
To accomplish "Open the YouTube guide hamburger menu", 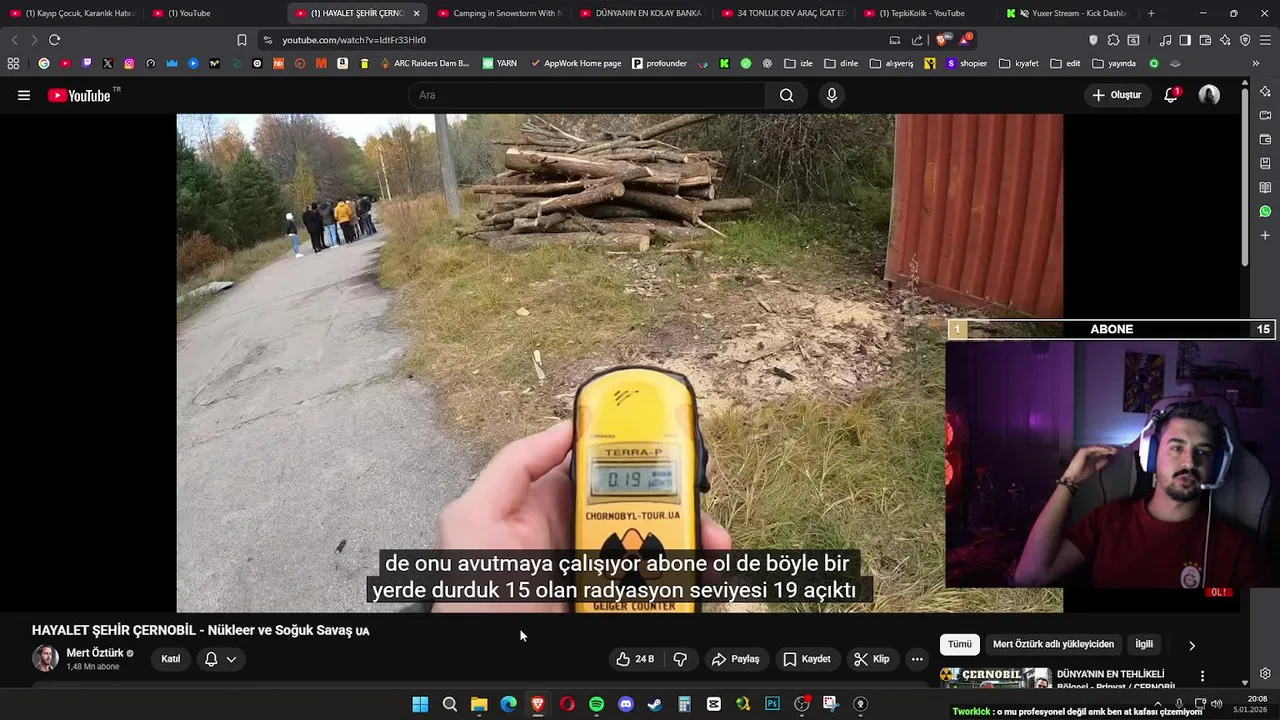I will [24, 95].
